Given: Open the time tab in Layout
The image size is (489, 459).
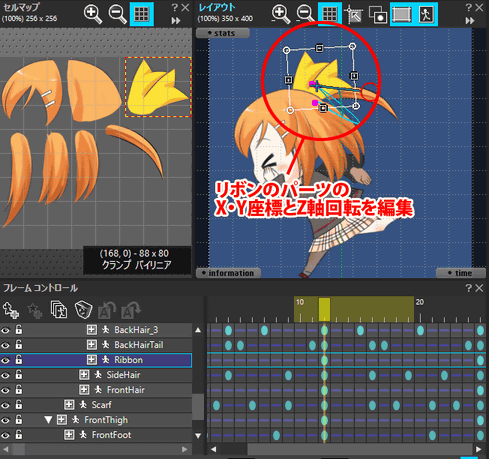Looking at the screenshot, I should tap(460, 273).
